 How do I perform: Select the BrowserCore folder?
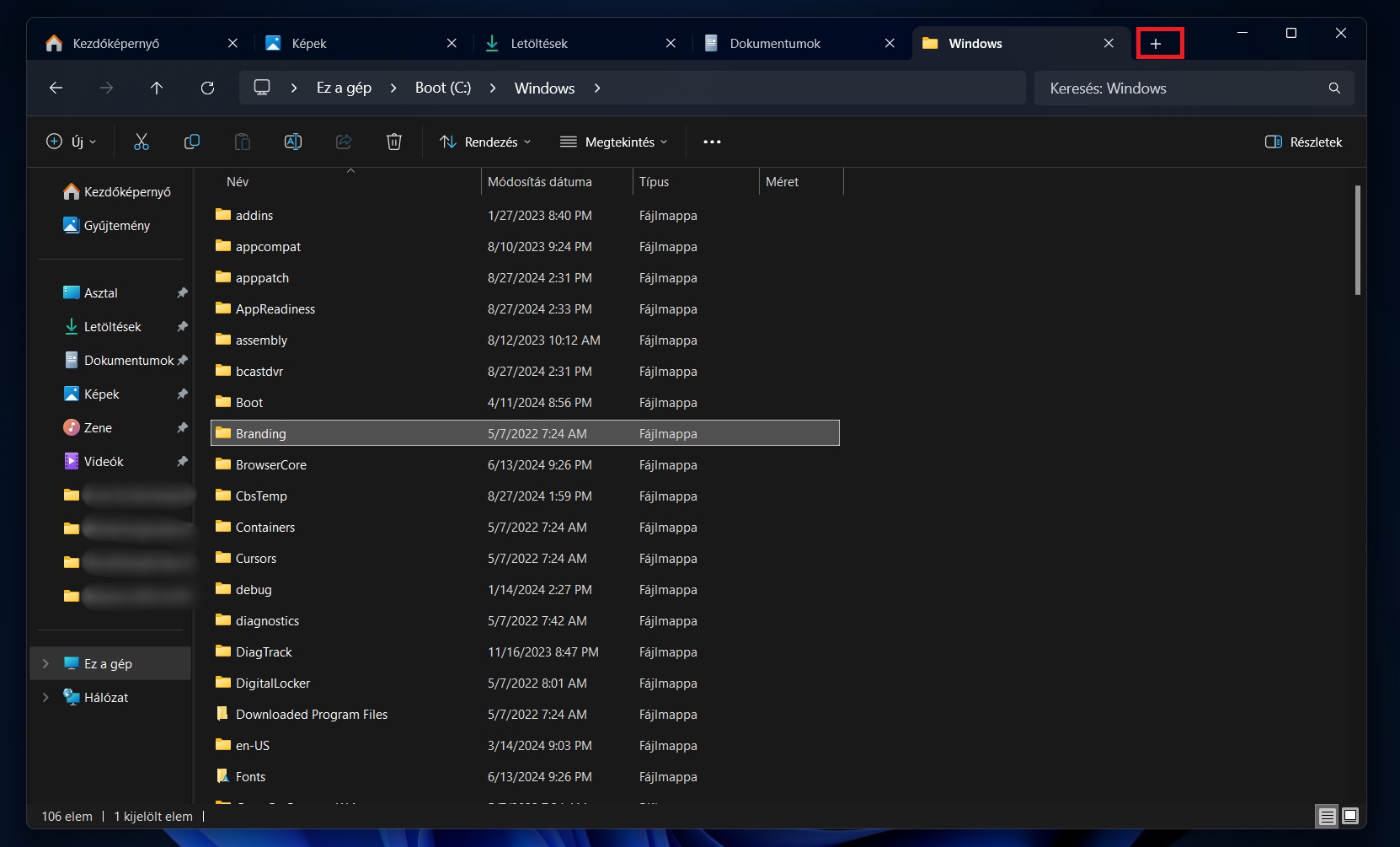525,464
